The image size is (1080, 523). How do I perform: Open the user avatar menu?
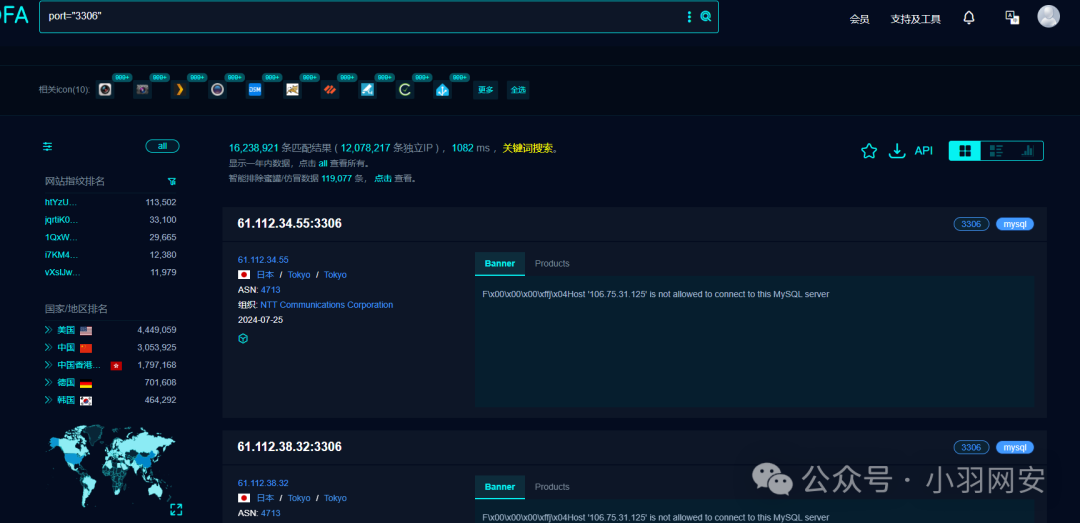[1048, 17]
